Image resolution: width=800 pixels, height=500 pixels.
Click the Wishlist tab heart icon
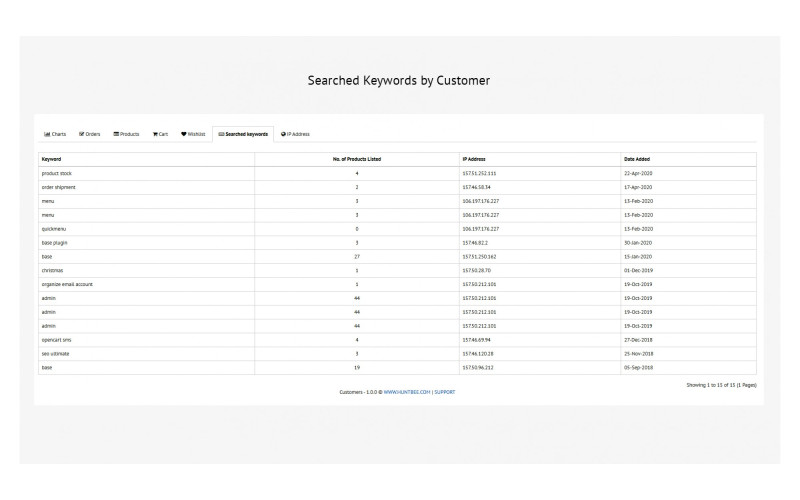(x=184, y=134)
